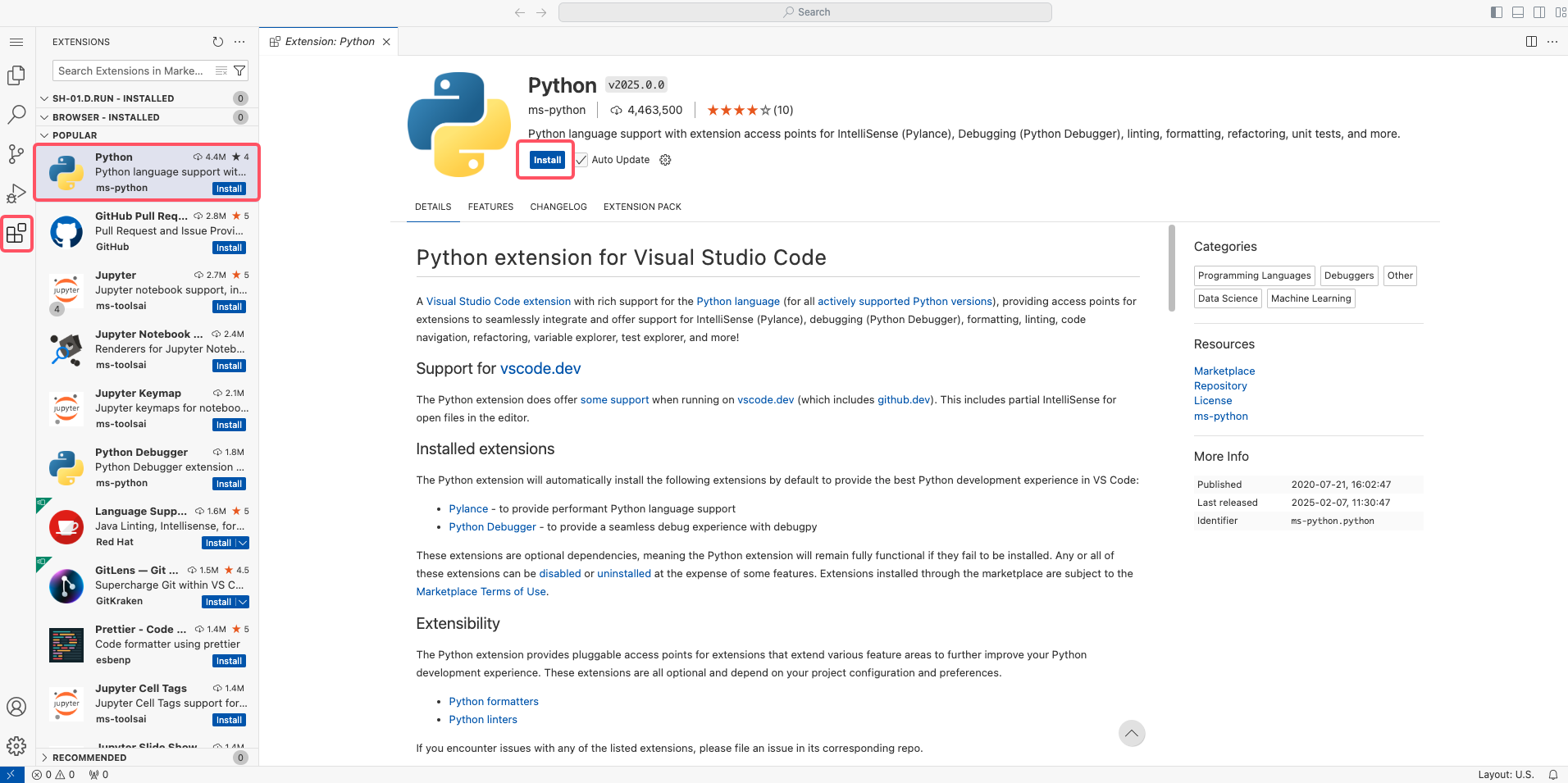Viewport: 1568px width, 783px height.
Task: Click the notifications bell in status bar
Action: click(1552, 775)
